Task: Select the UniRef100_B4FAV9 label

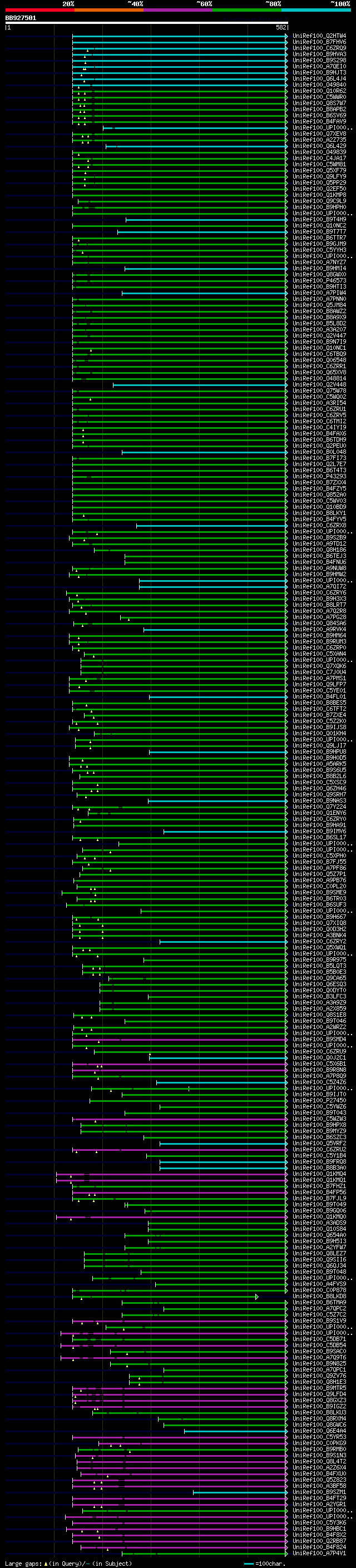Action: (x=319, y=121)
